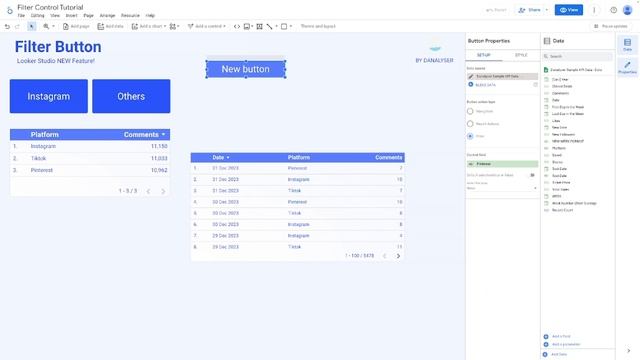Screen dimensions: 640x360
Task: Open the File menu
Action: tap(21, 16)
